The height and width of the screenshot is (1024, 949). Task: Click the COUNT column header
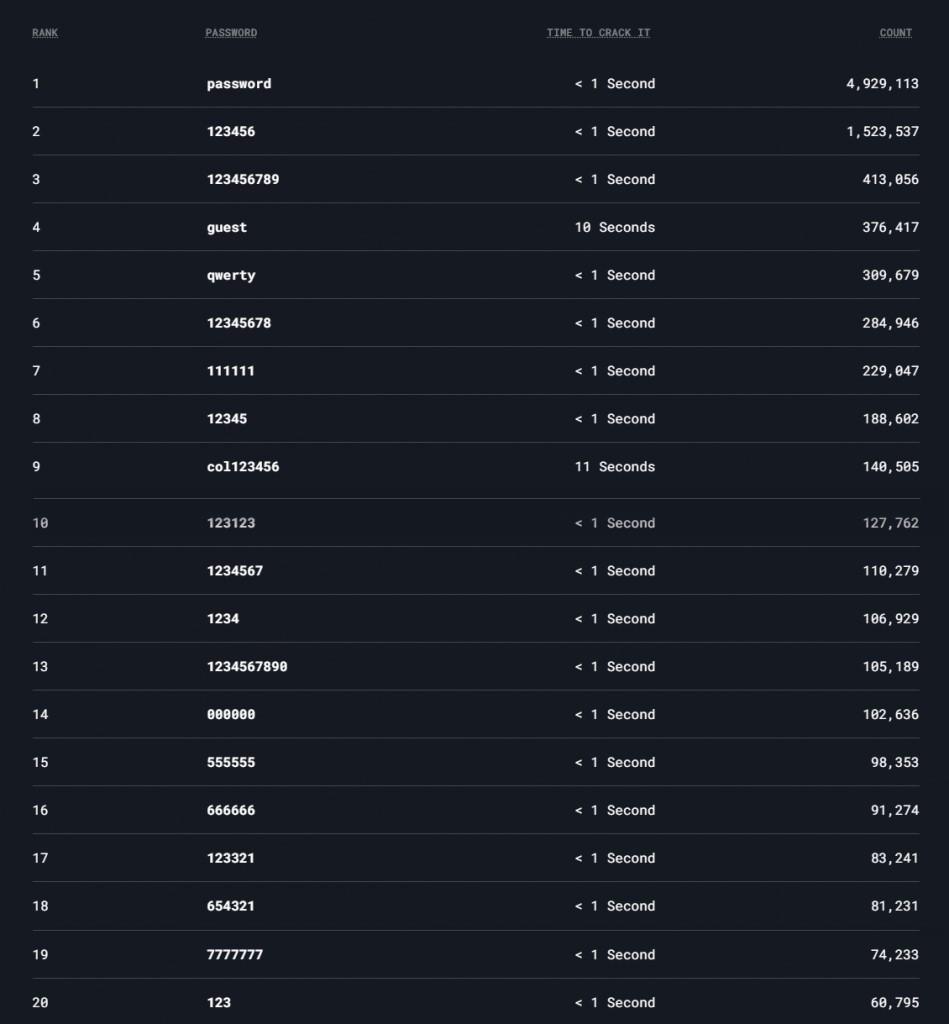pyautogui.click(x=895, y=33)
